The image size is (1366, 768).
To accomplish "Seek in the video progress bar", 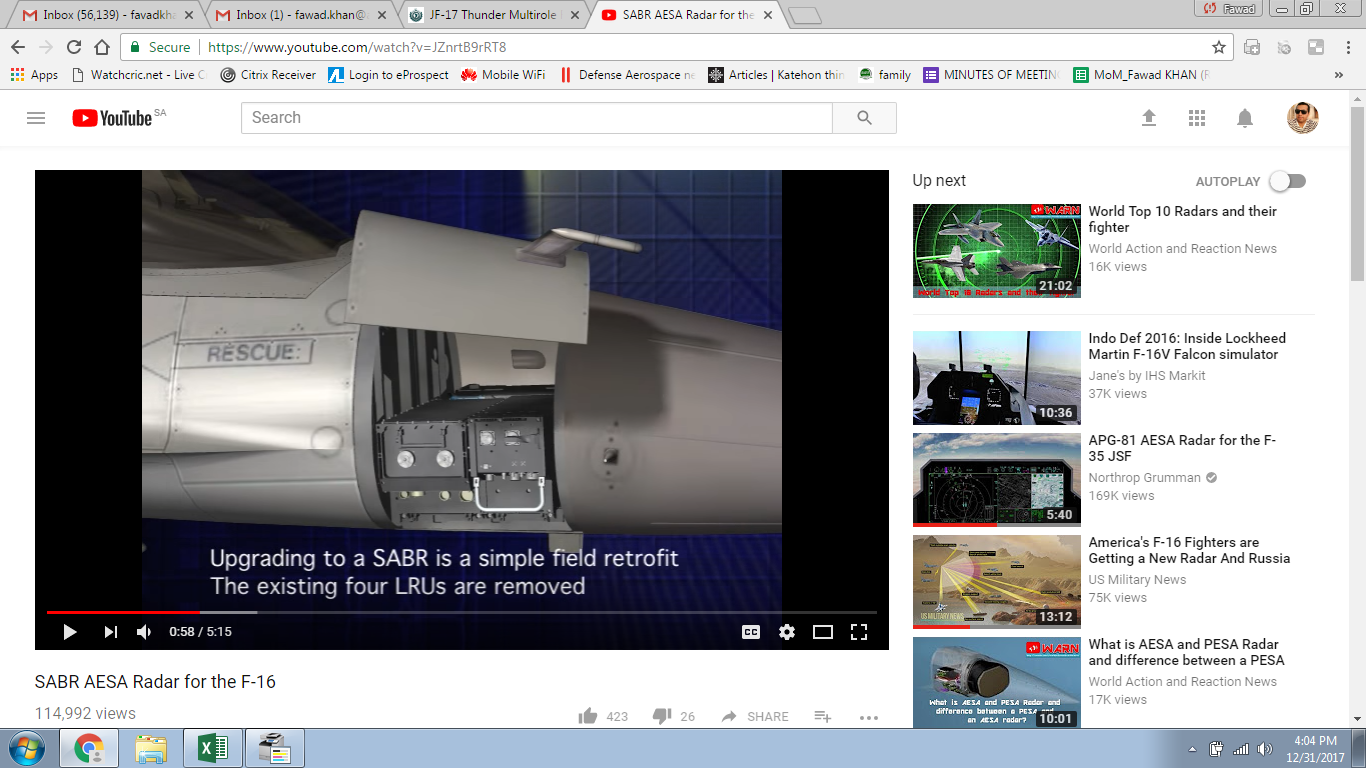I will tap(462, 612).
